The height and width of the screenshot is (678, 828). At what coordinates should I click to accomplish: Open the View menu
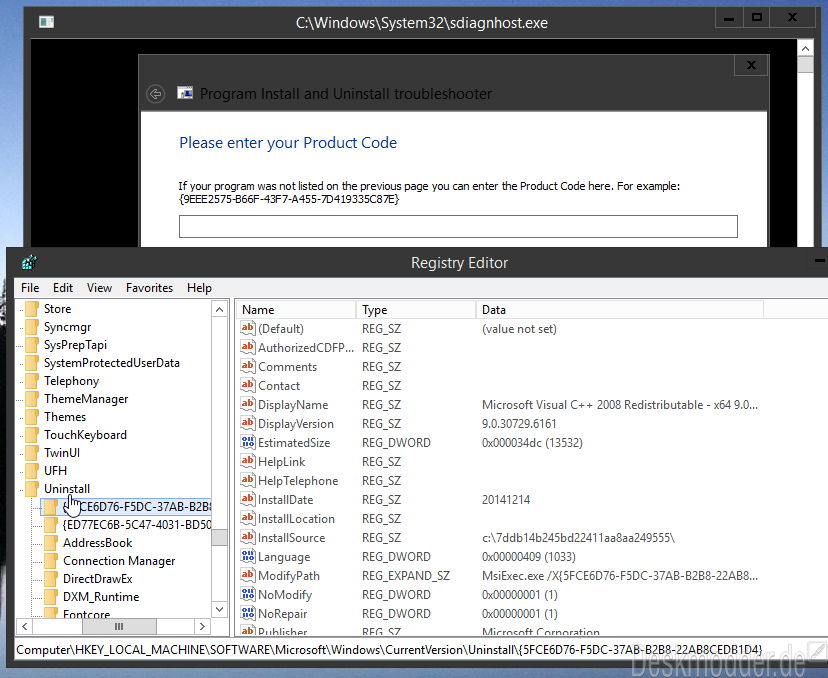(x=99, y=288)
